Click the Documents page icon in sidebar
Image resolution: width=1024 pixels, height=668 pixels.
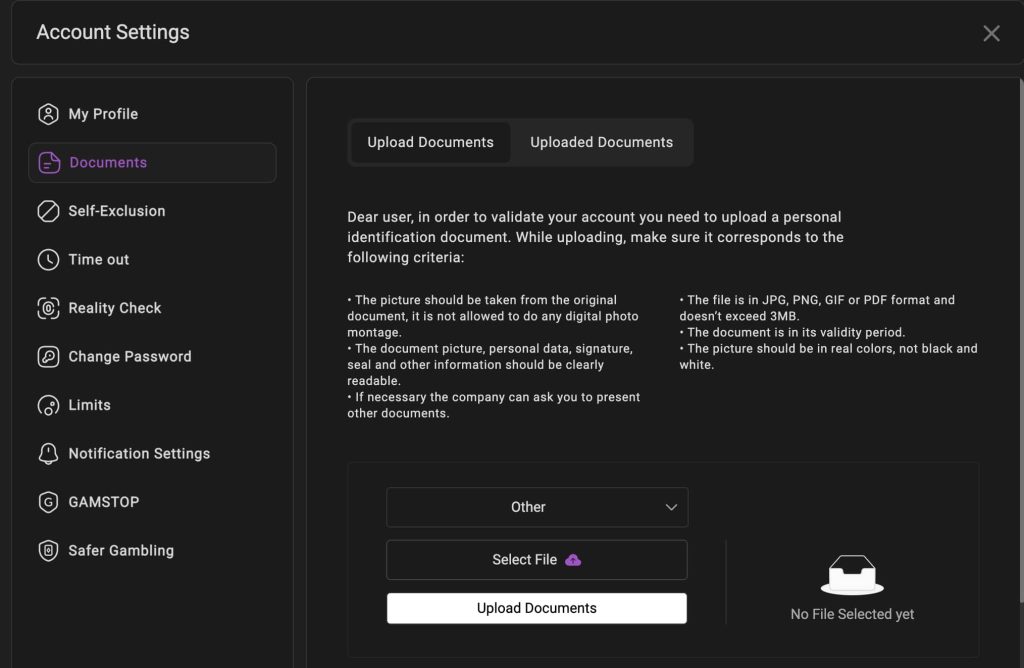pyautogui.click(x=49, y=163)
